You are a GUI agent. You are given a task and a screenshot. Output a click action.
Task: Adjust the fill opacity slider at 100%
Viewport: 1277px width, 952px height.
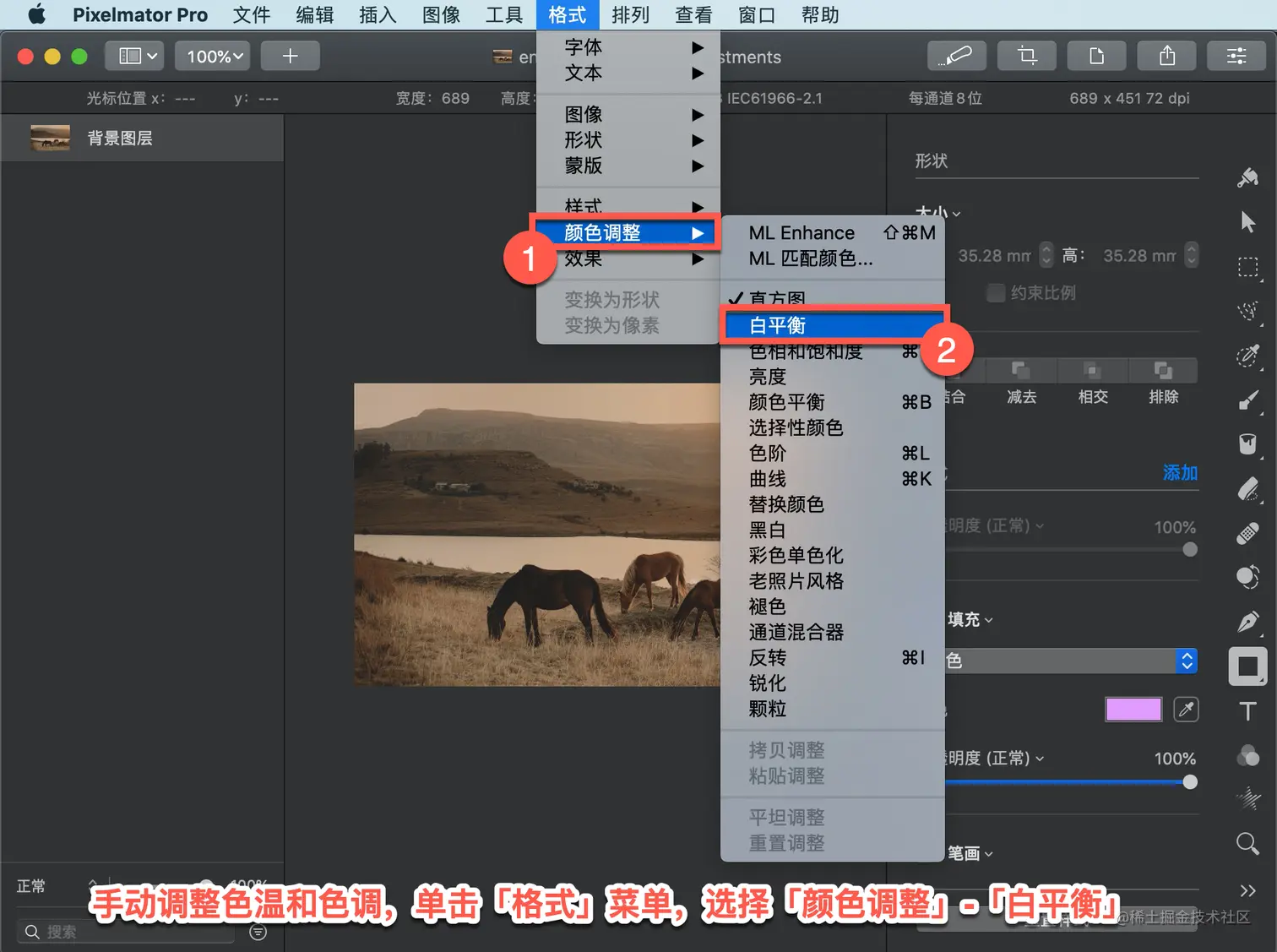[1190, 782]
